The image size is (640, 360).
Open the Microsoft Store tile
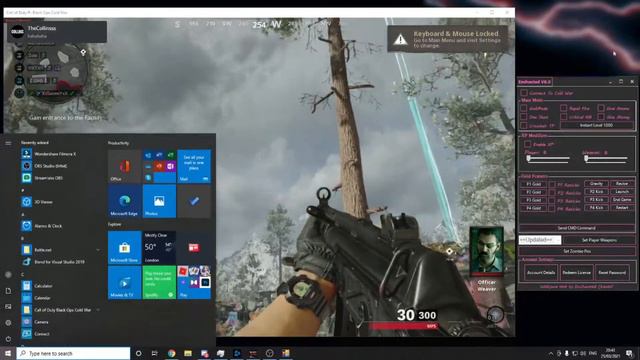pos(124,247)
